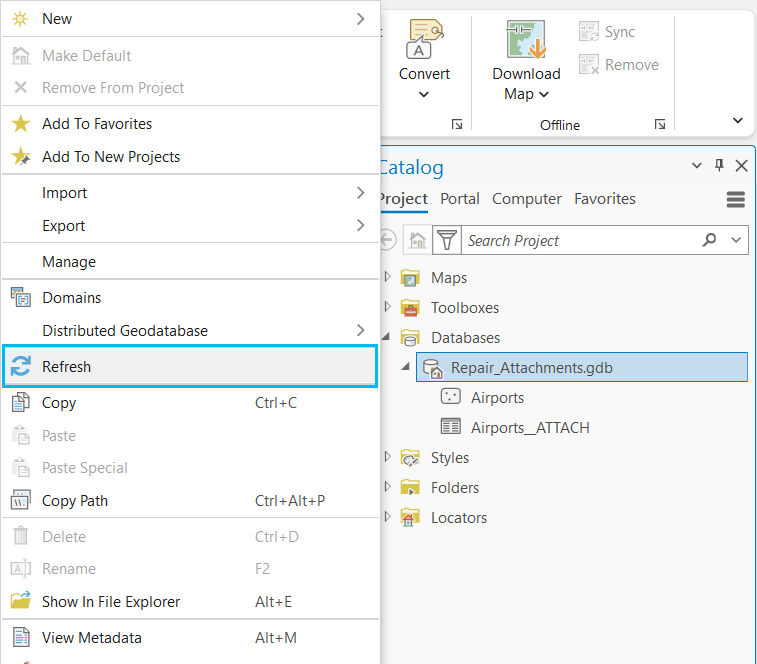The image size is (757, 664).
Task: Click the Catalog back arrow button
Action: pyautogui.click(x=388, y=240)
